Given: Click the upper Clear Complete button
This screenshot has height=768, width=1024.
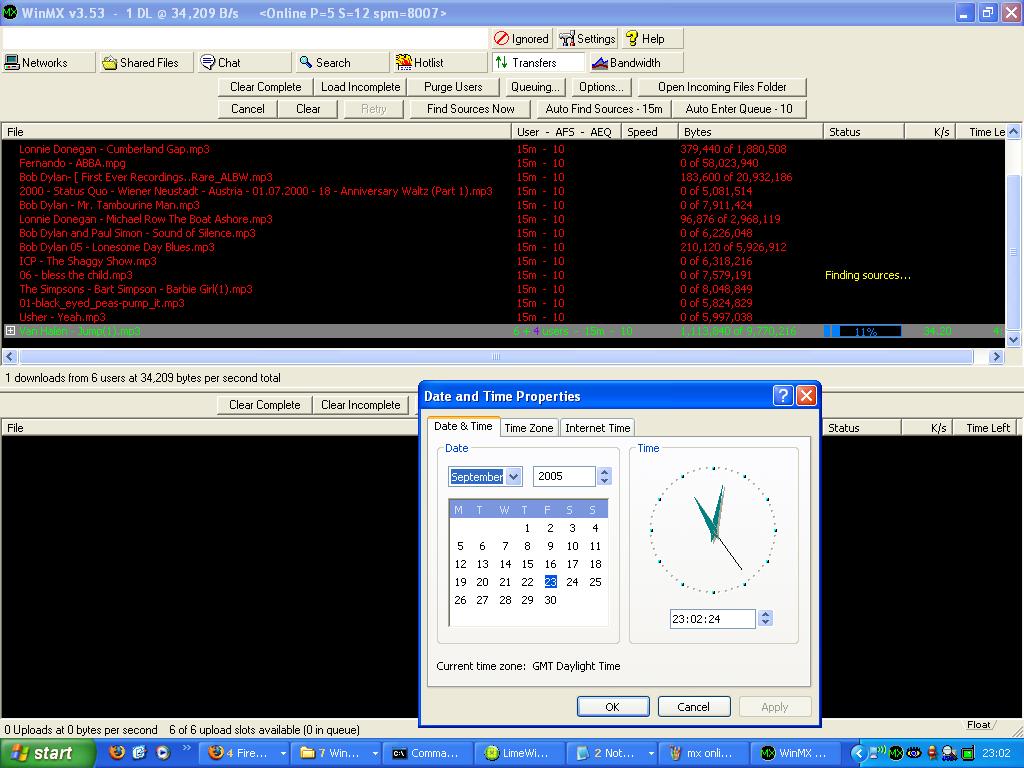Looking at the screenshot, I should (266, 87).
